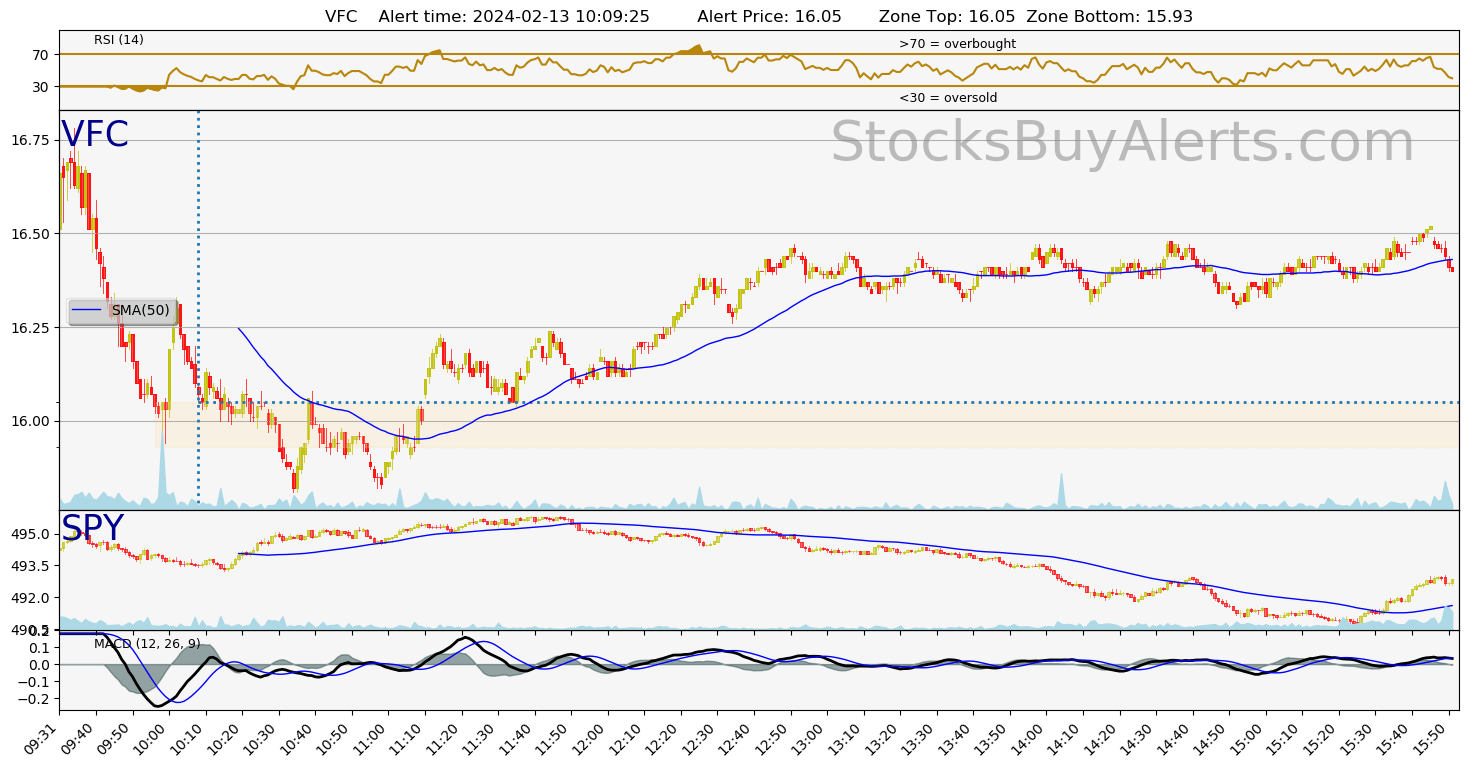Click the Zone Bottom: 15.93 label
The height and width of the screenshot is (768, 1474).
(1109, 17)
